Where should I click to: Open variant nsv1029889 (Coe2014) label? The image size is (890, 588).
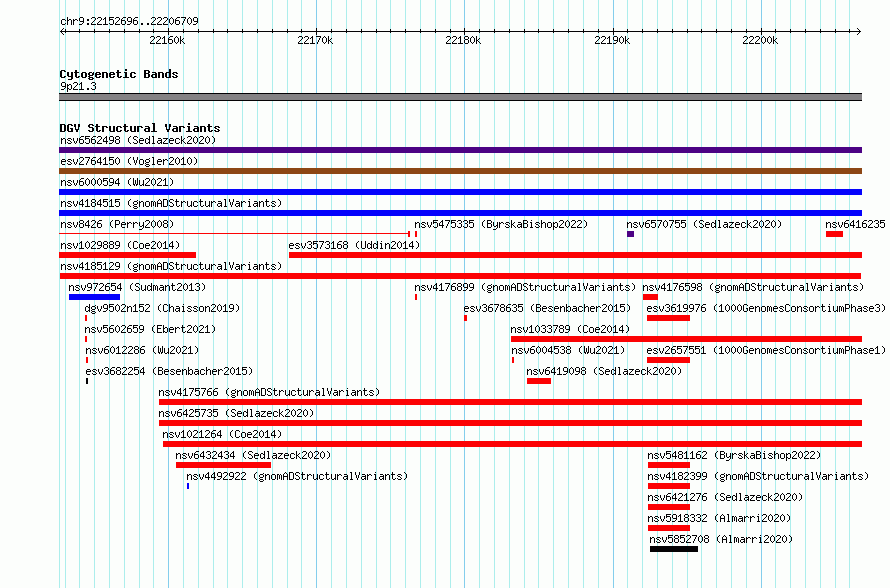[x=120, y=245]
